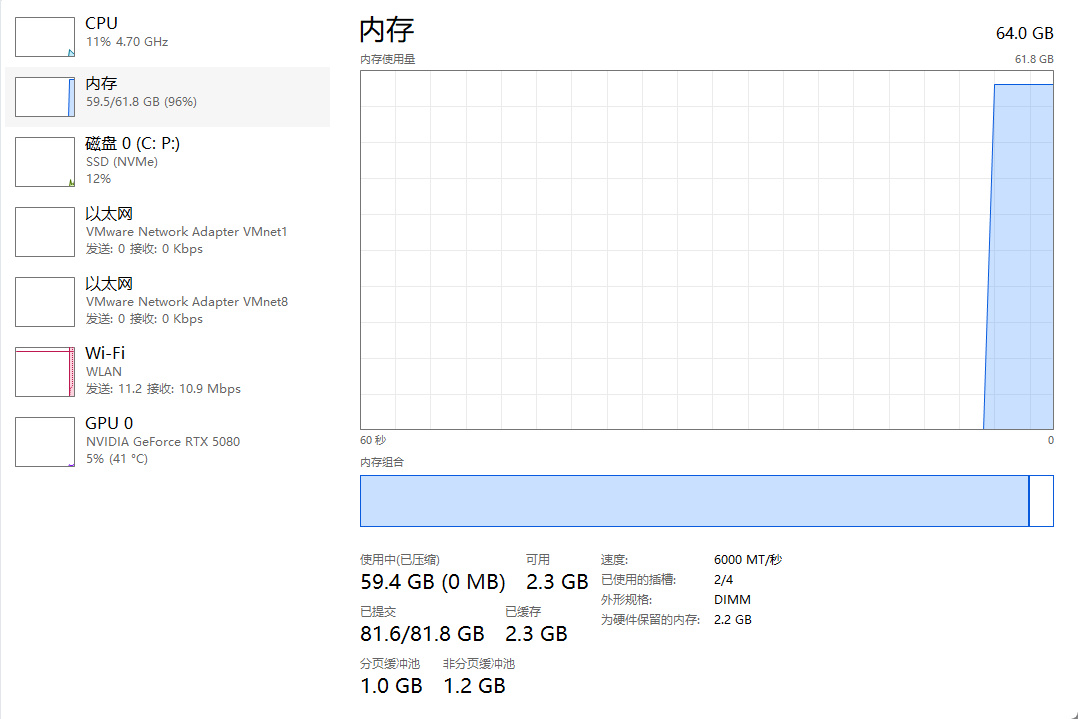
Task: View the WLAN Wi-Fi performance entry
Action: (x=104, y=372)
